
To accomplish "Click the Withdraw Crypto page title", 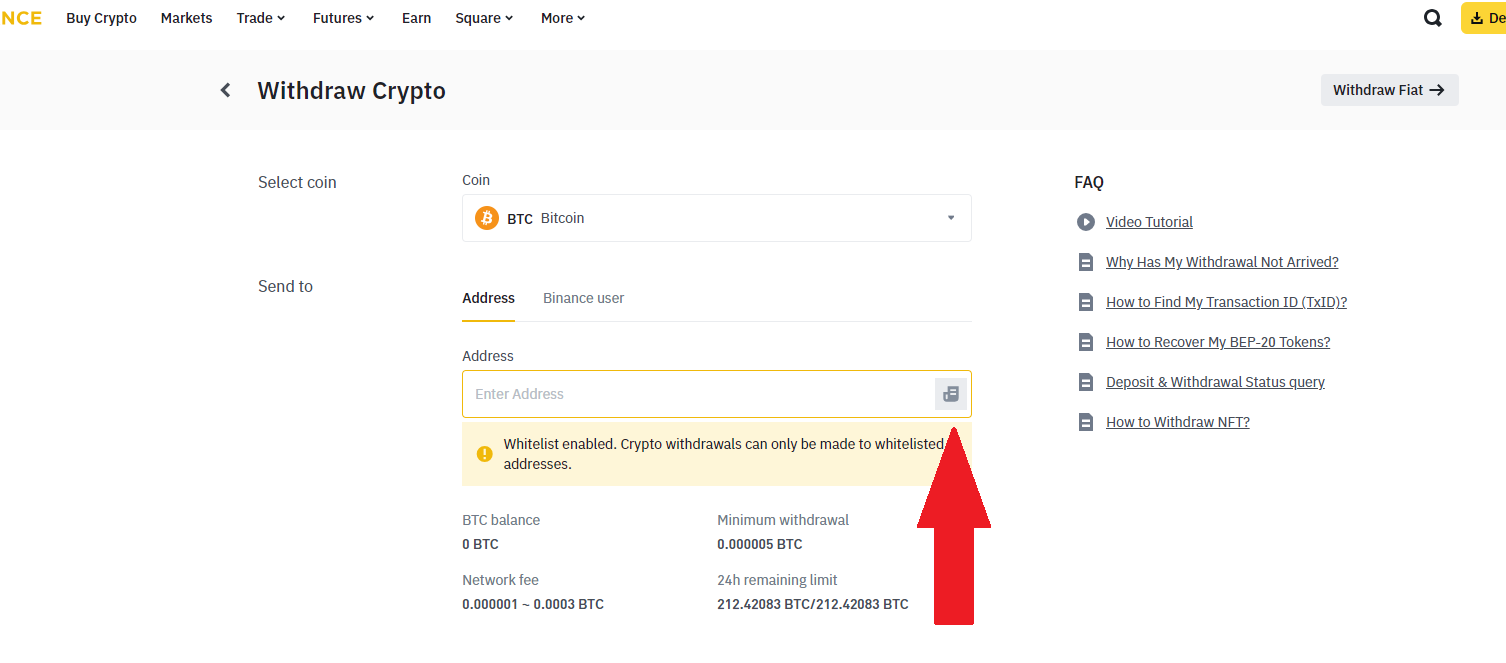I will coord(352,90).
